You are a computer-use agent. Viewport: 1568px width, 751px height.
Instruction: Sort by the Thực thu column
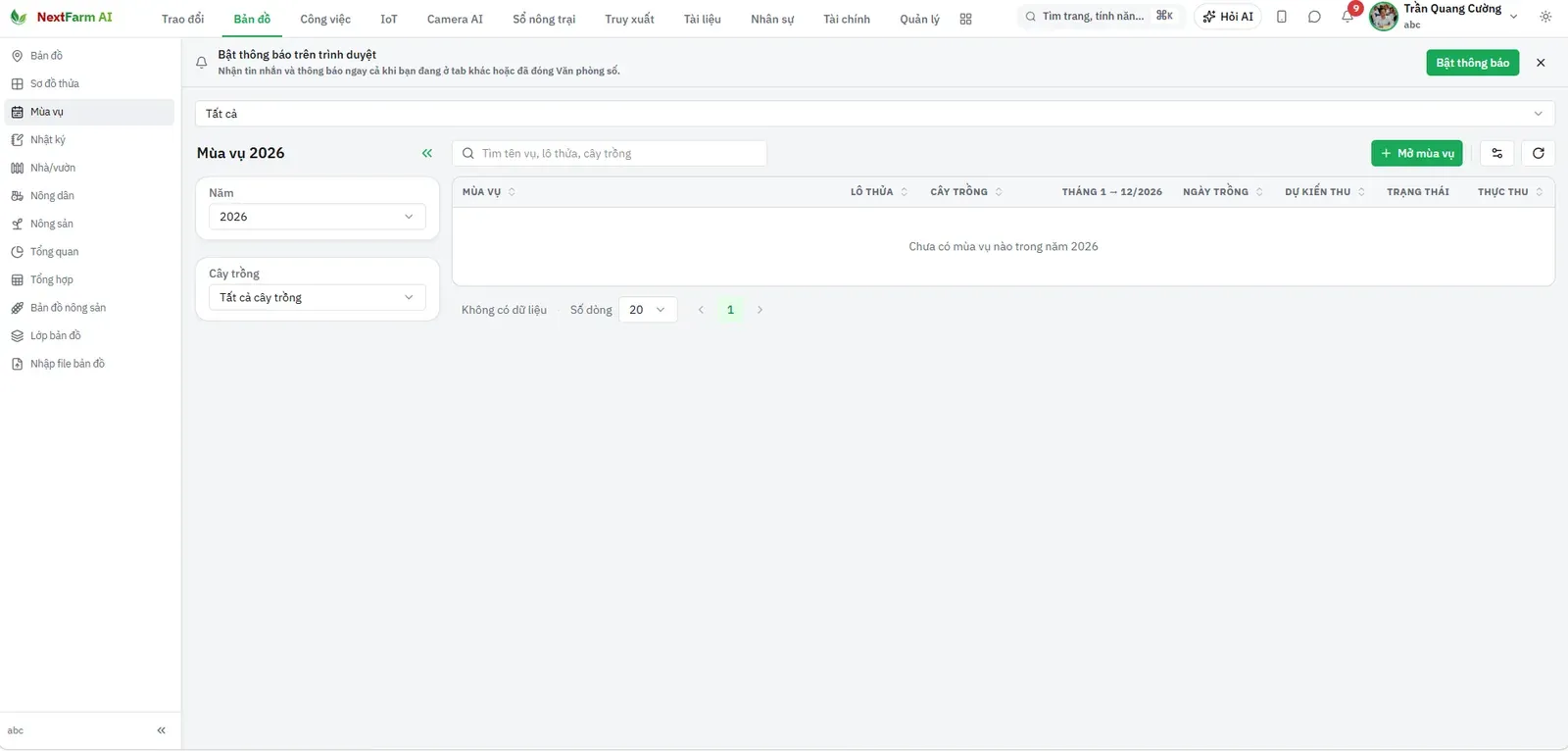[x=1510, y=192]
